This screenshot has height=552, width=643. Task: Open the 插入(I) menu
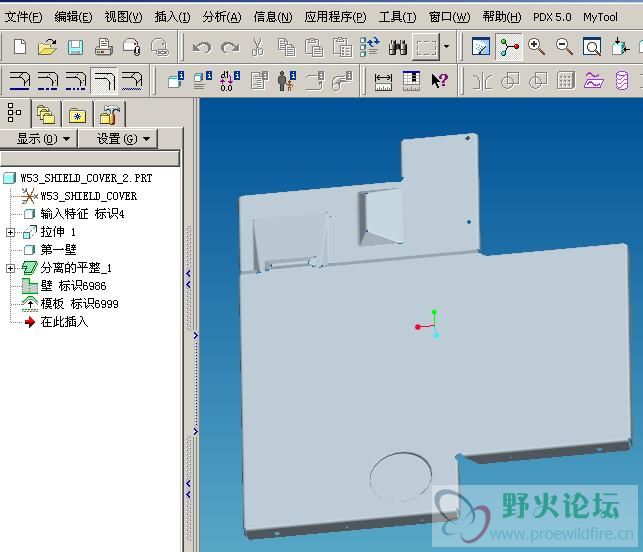(172, 17)
